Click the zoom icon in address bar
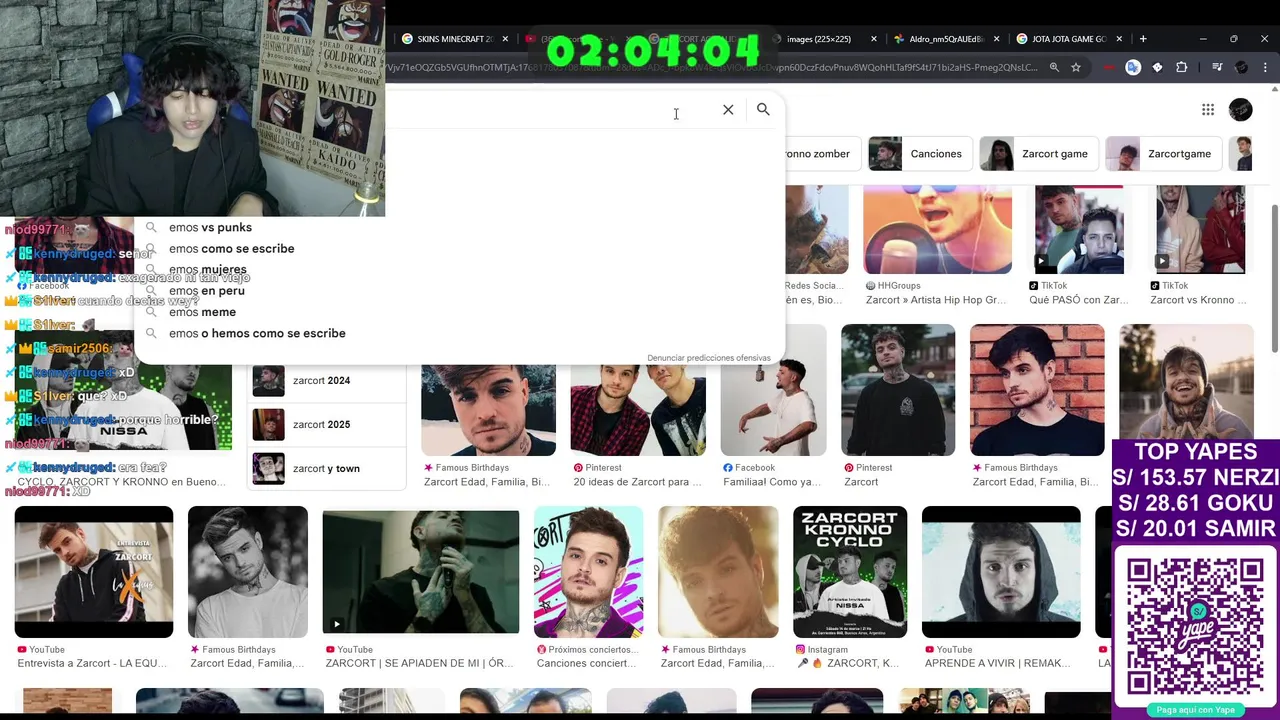1280x720 pixels. tap(1054, 67)
